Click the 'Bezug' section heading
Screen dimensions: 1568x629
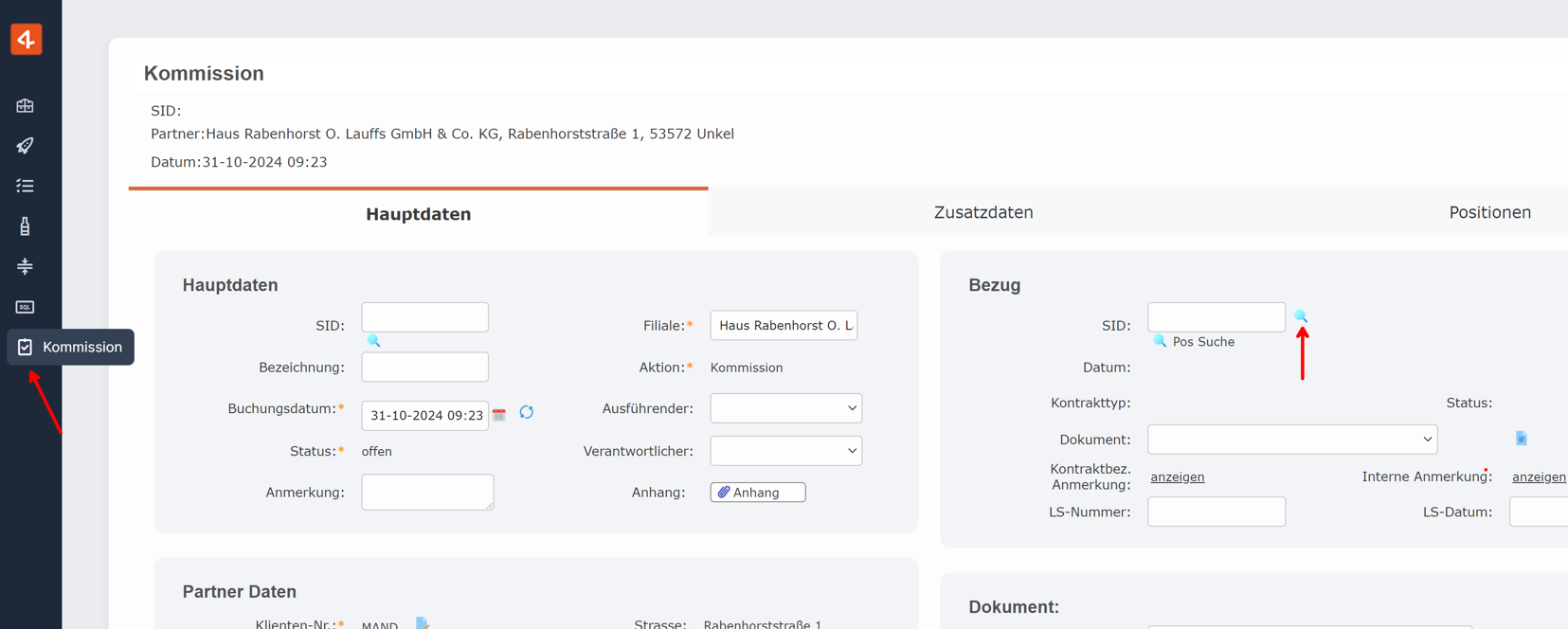coord(995,285)
